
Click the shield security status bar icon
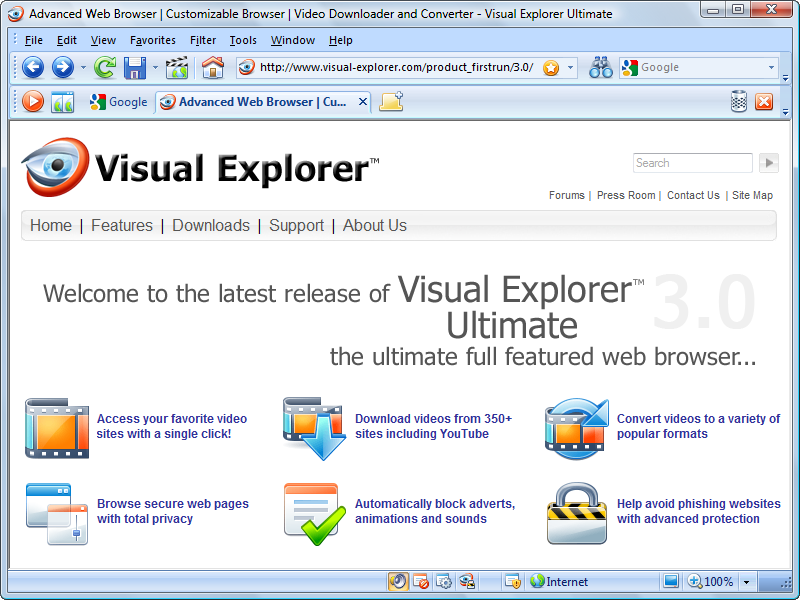click(512, 581)
